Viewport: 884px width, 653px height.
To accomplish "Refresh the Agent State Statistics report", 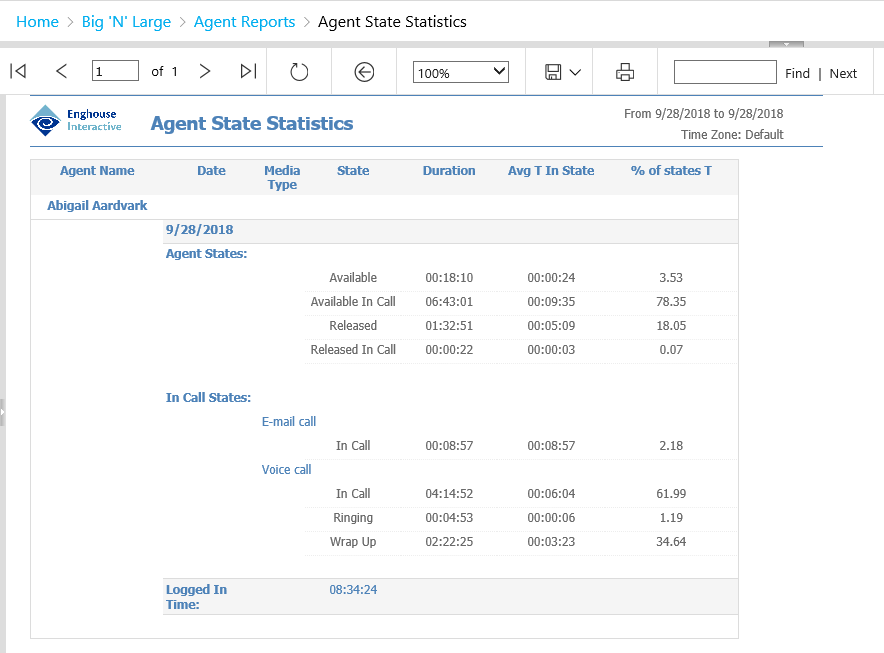I will [299, 71].
